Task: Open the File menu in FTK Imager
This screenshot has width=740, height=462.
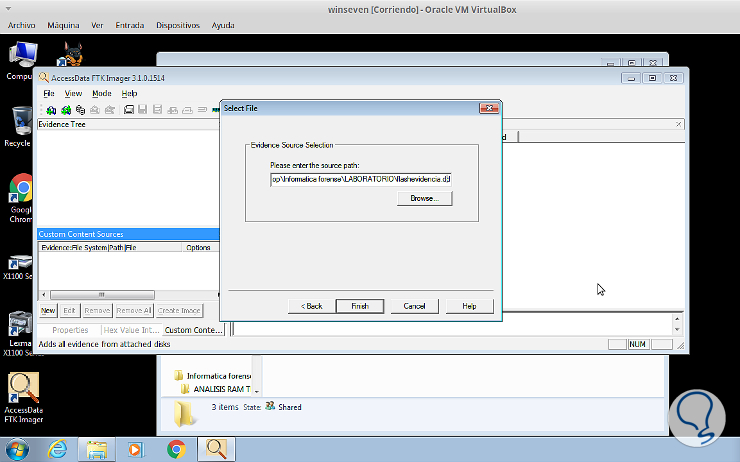Action: pos(49,93)
